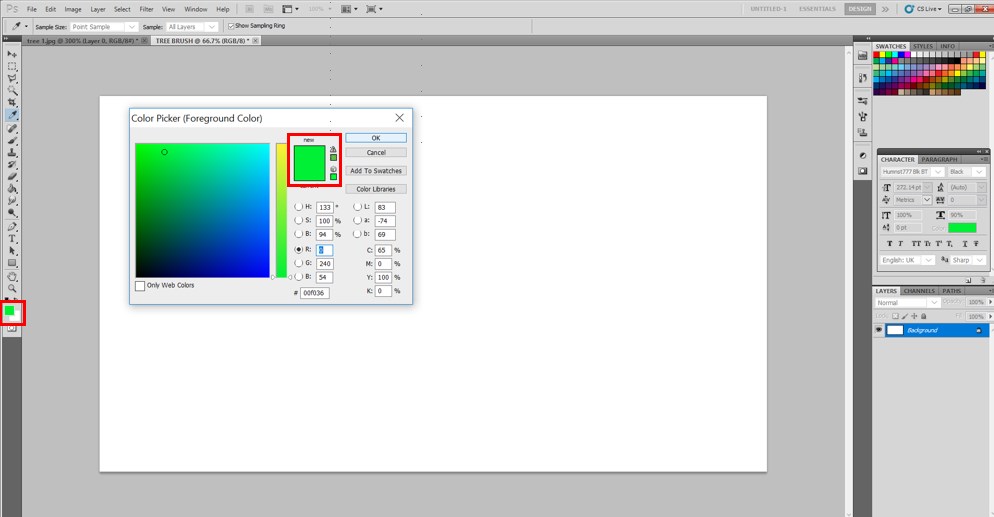Open the kerning Metrics dropdown
Screen dimensions: 994x517
pyautogui.click(x=913, y=200)
